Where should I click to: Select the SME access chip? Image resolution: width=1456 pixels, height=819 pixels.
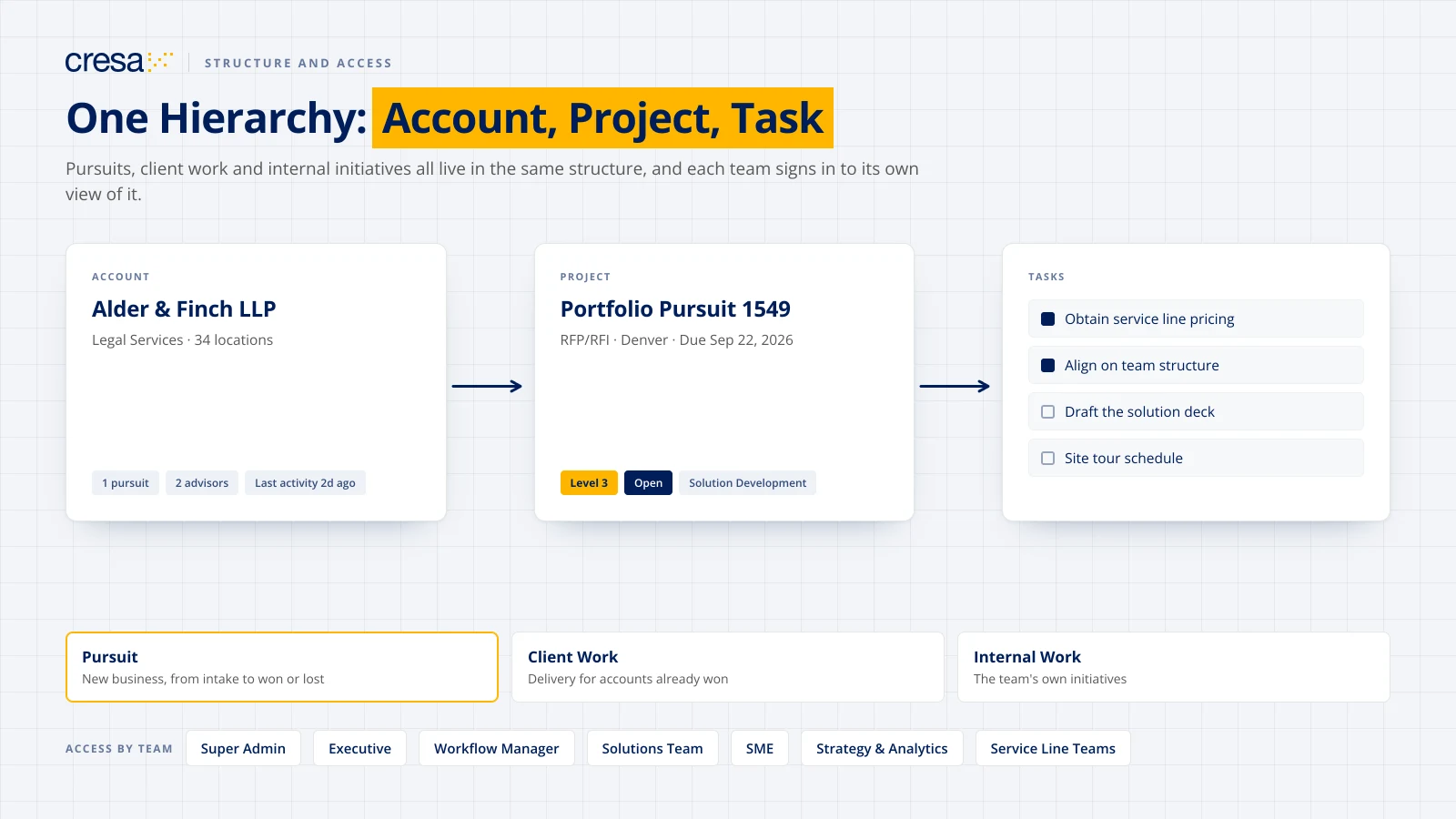tap(760, 748)
